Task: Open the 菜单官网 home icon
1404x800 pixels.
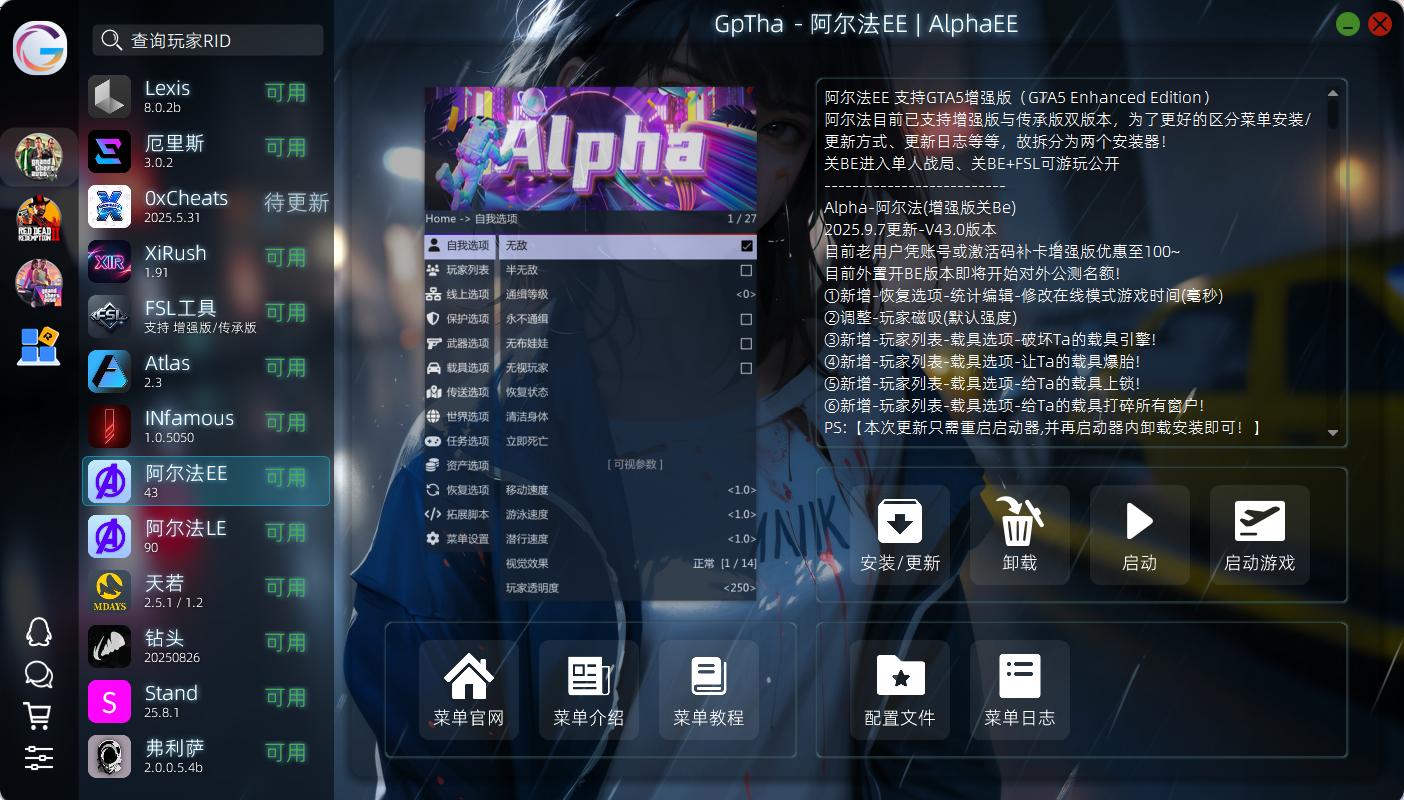Action: coord(468,677)
